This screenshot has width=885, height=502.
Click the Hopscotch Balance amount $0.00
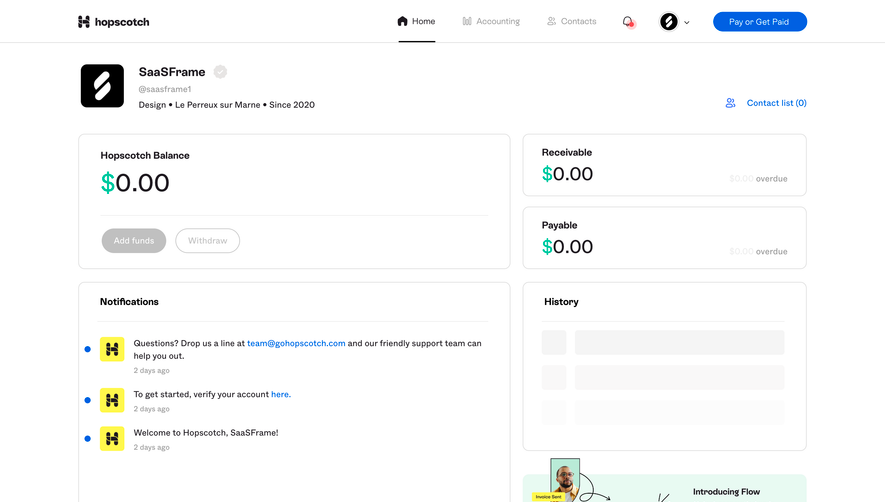point(135,183)
